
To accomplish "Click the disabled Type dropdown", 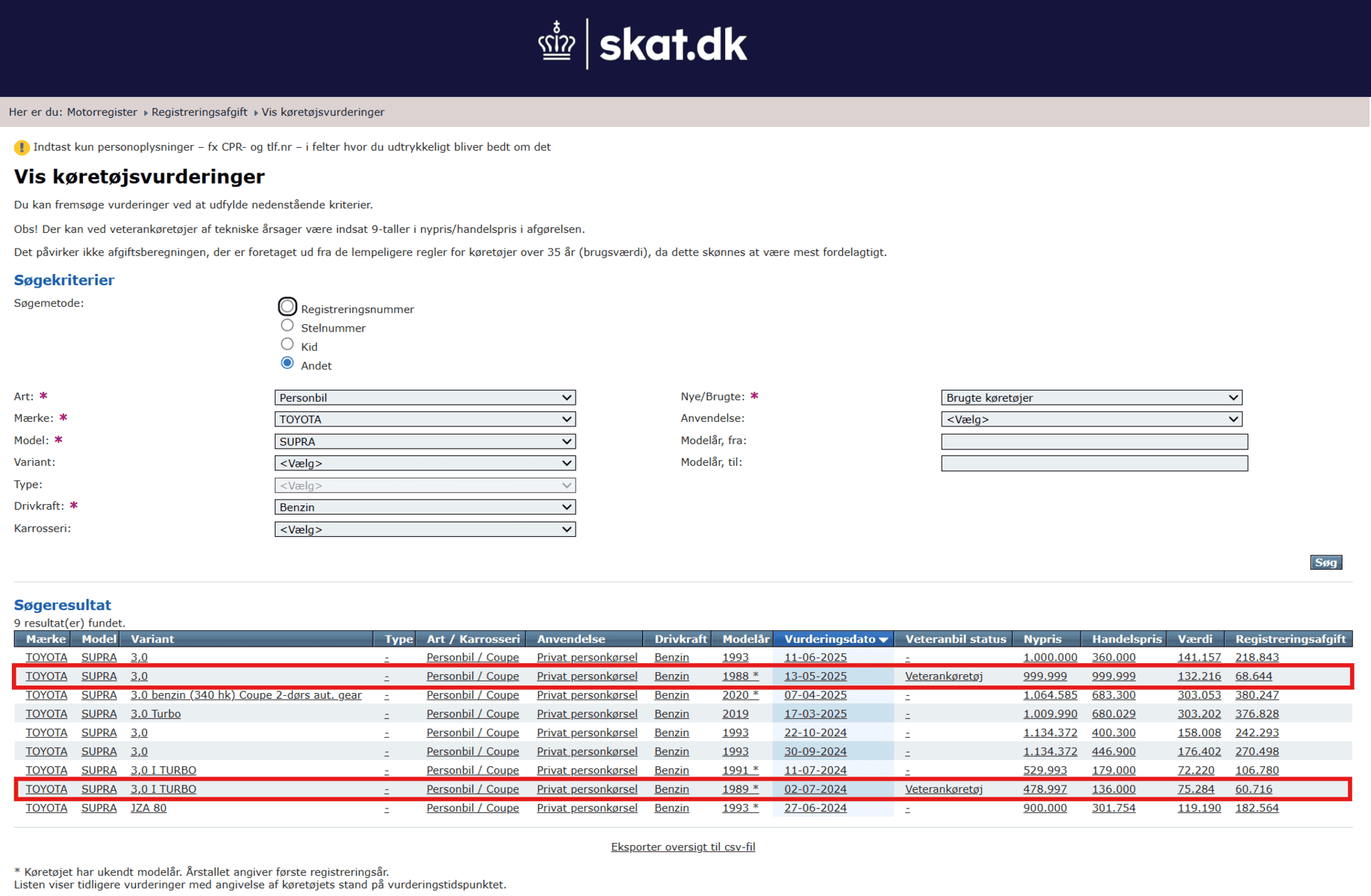I will (x=425, y=485).
